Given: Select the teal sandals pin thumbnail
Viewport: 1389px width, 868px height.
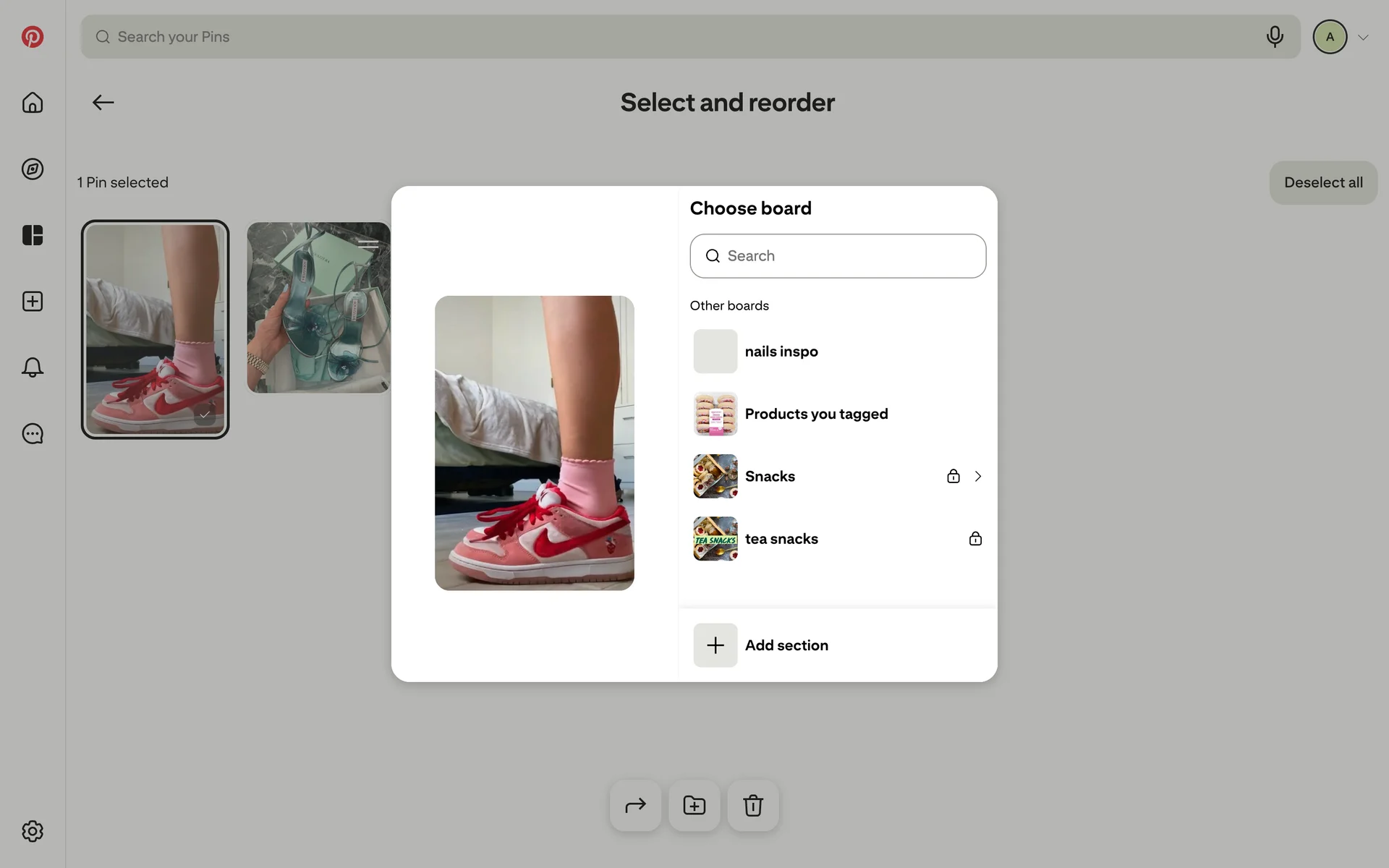Looking at the screenshot, I should [x=318, y=308].
